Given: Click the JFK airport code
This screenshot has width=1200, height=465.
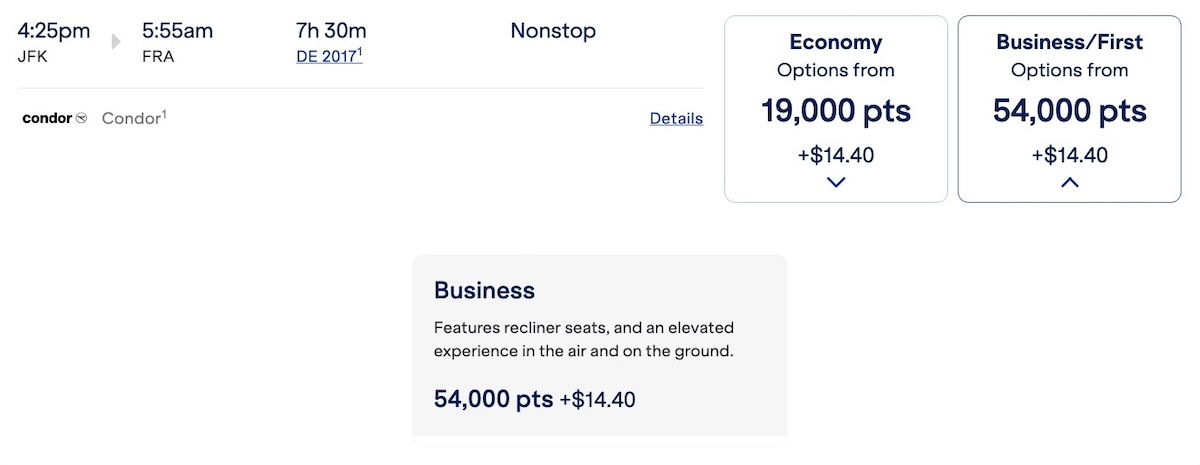Looking at the screenshot, I should pyautogui.click(x=32, y=57).
